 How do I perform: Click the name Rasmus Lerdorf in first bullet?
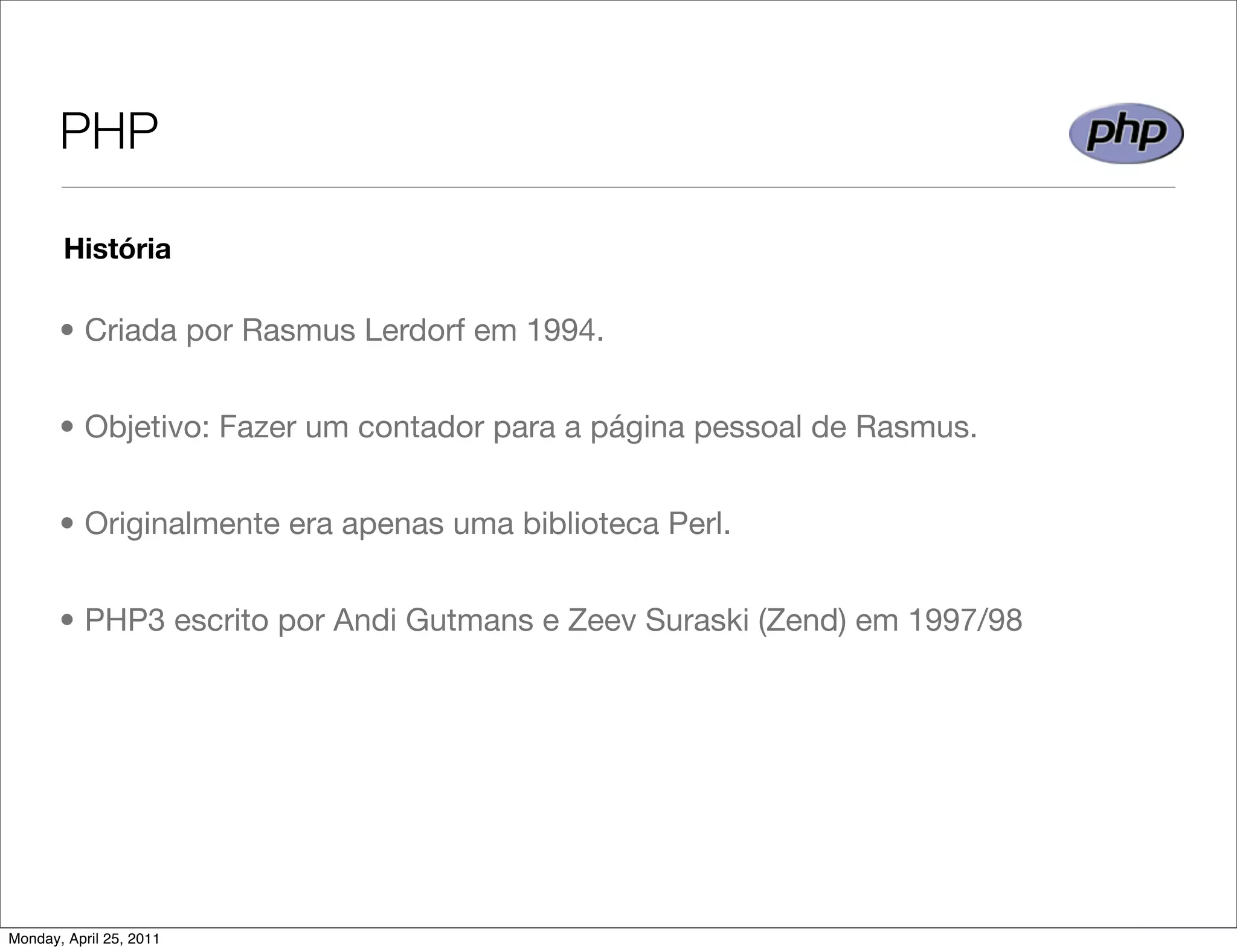pyautogui.click(x=353, y=330)
